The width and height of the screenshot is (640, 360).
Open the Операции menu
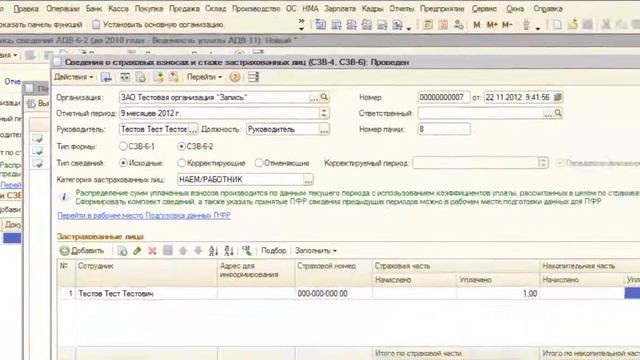[x=62, y=9]
